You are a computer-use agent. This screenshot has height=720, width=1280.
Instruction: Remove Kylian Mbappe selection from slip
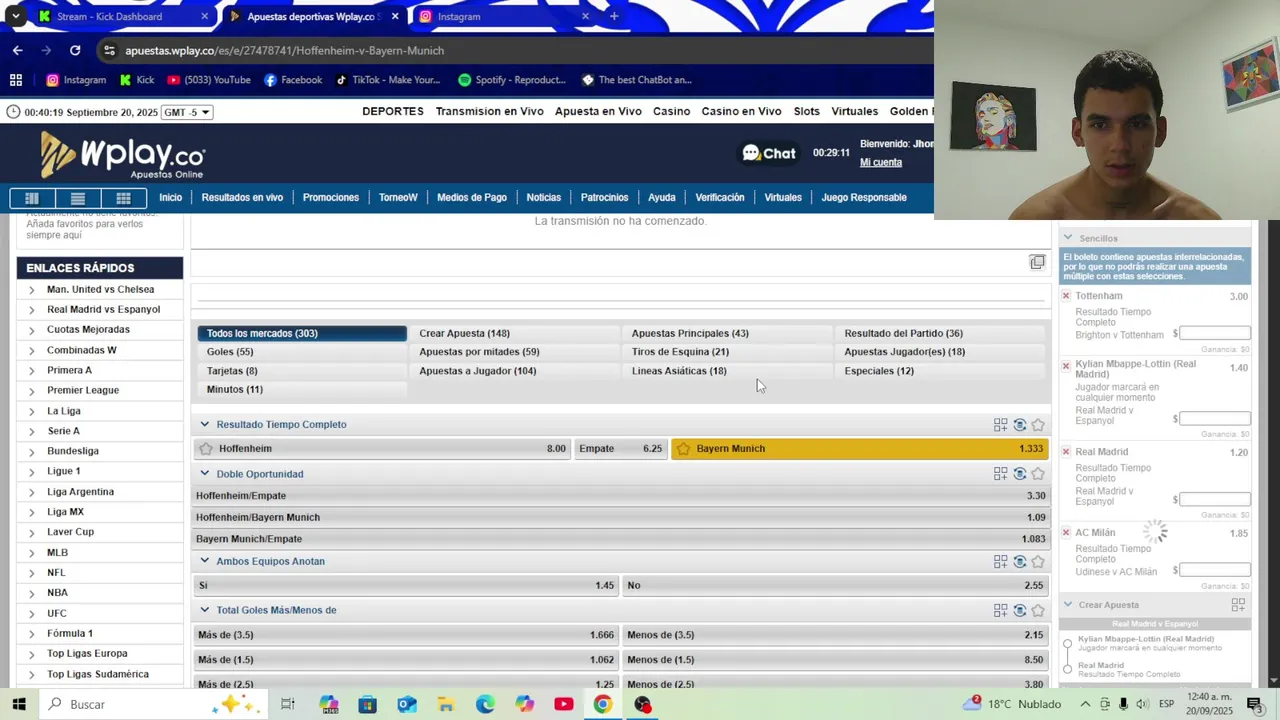[x=1066, y=367]
